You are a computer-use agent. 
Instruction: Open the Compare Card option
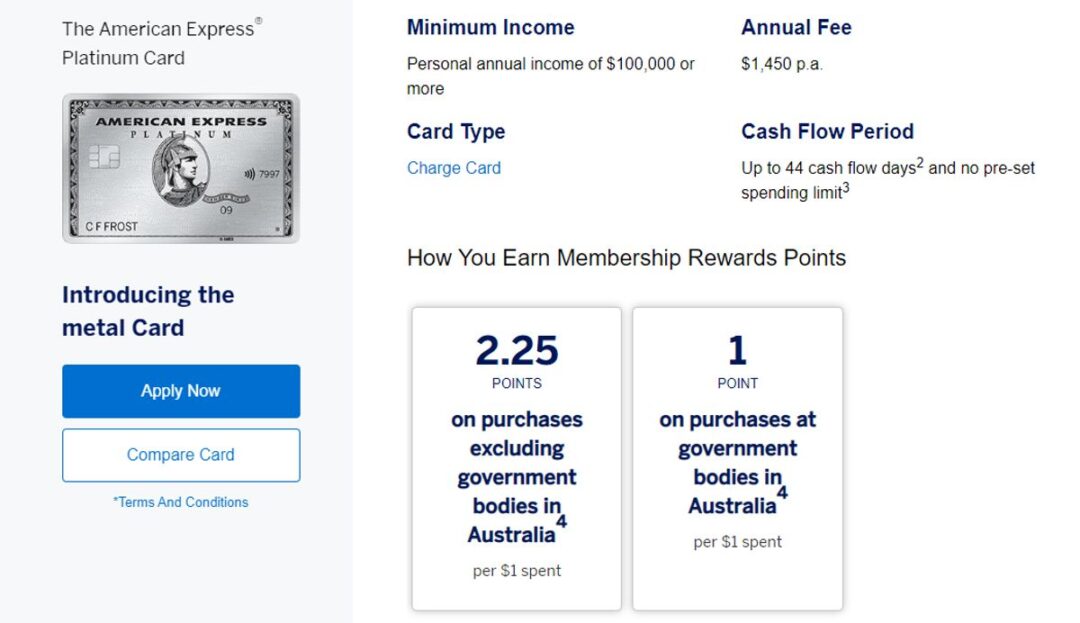point(181,455)
